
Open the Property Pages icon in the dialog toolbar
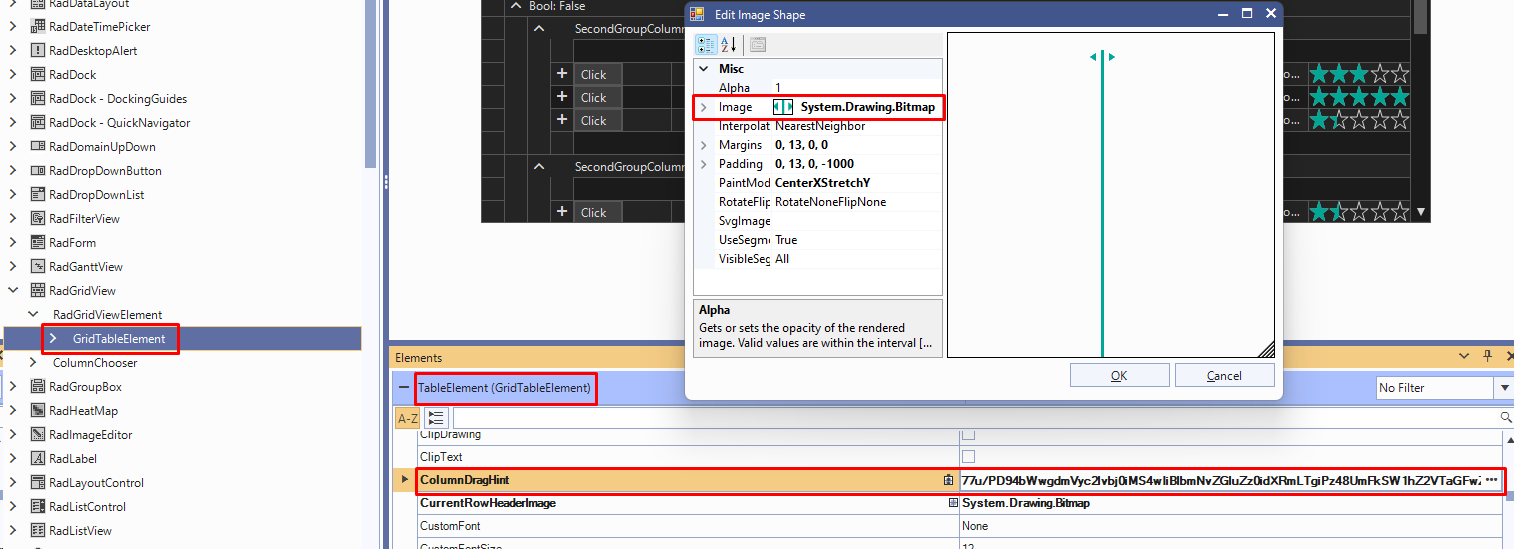[x=758, y=44]
